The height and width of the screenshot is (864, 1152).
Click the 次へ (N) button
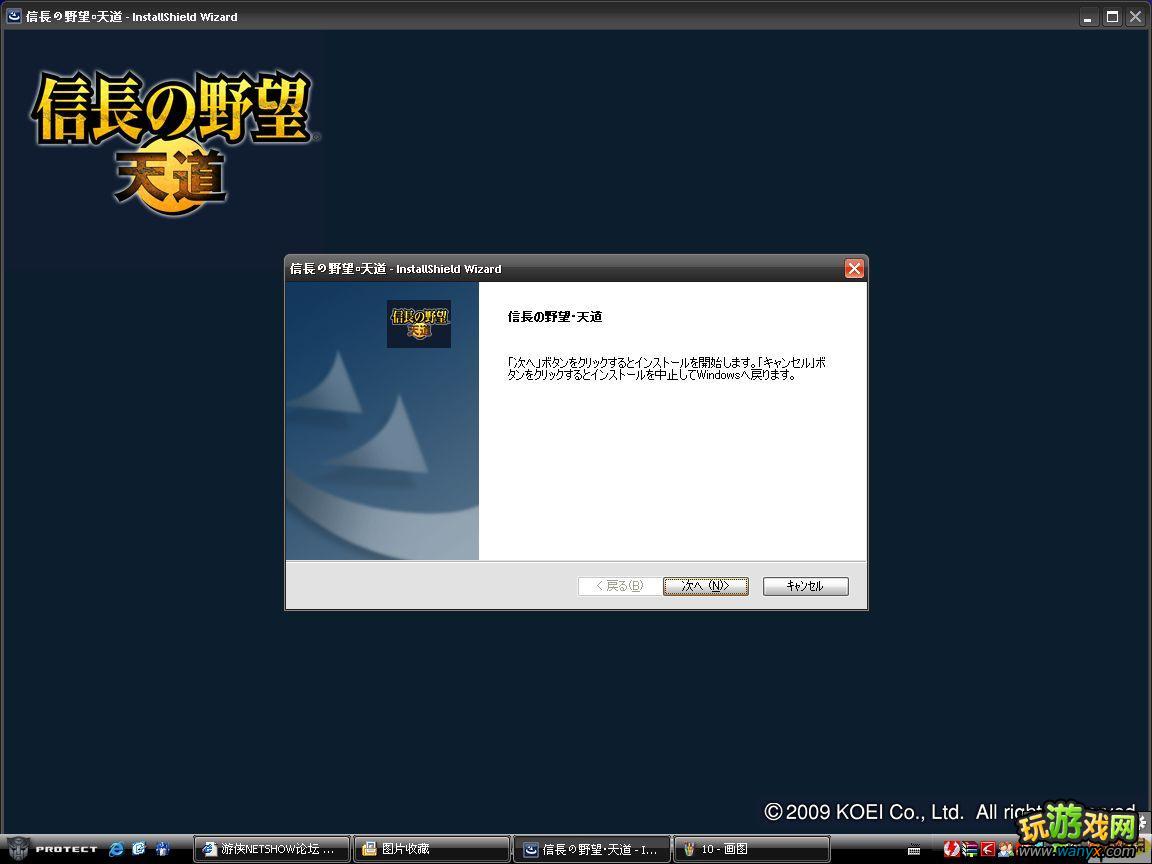[705, 586]
